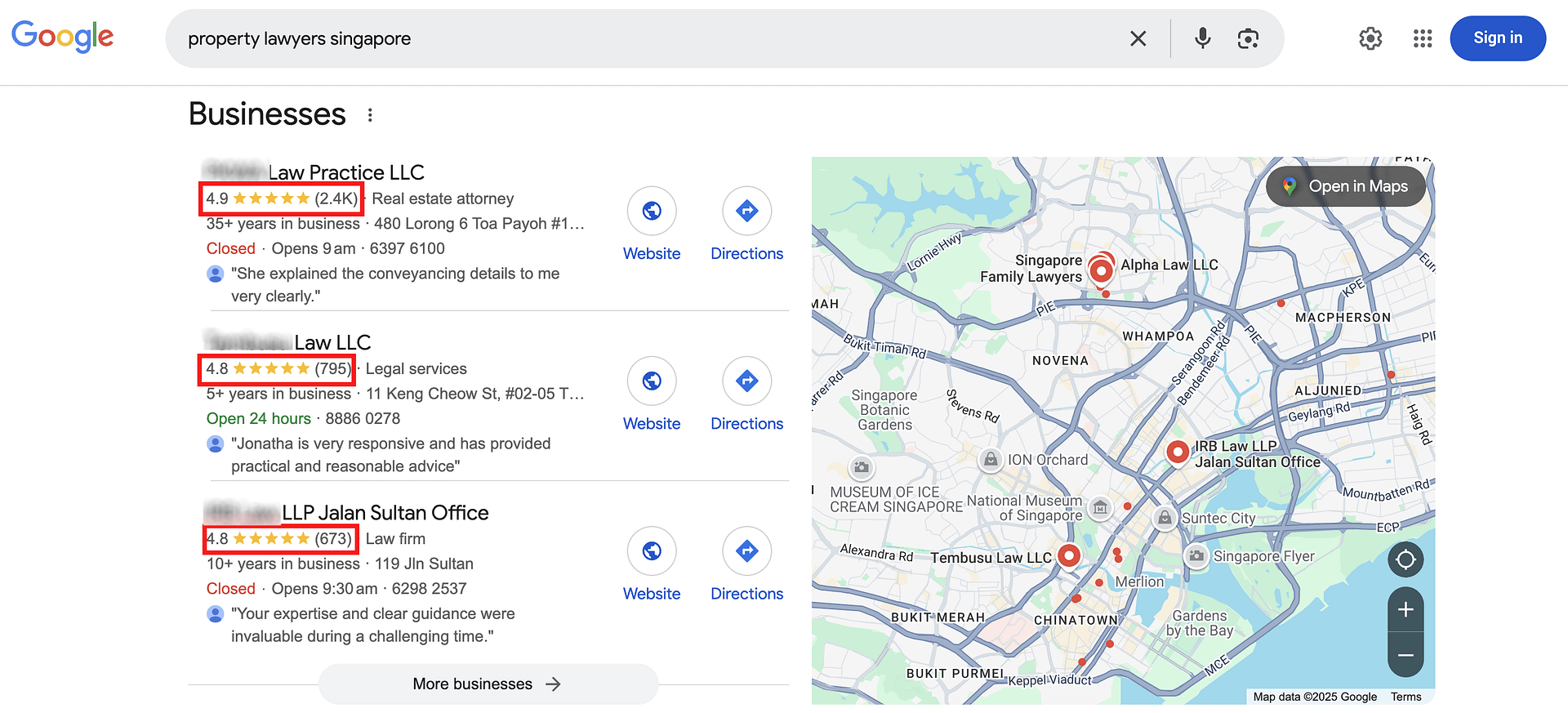Screen dimensions: 1568x713
Task: Zoom out on the map
Action: pyautogui.click(x=1405, y=655)
